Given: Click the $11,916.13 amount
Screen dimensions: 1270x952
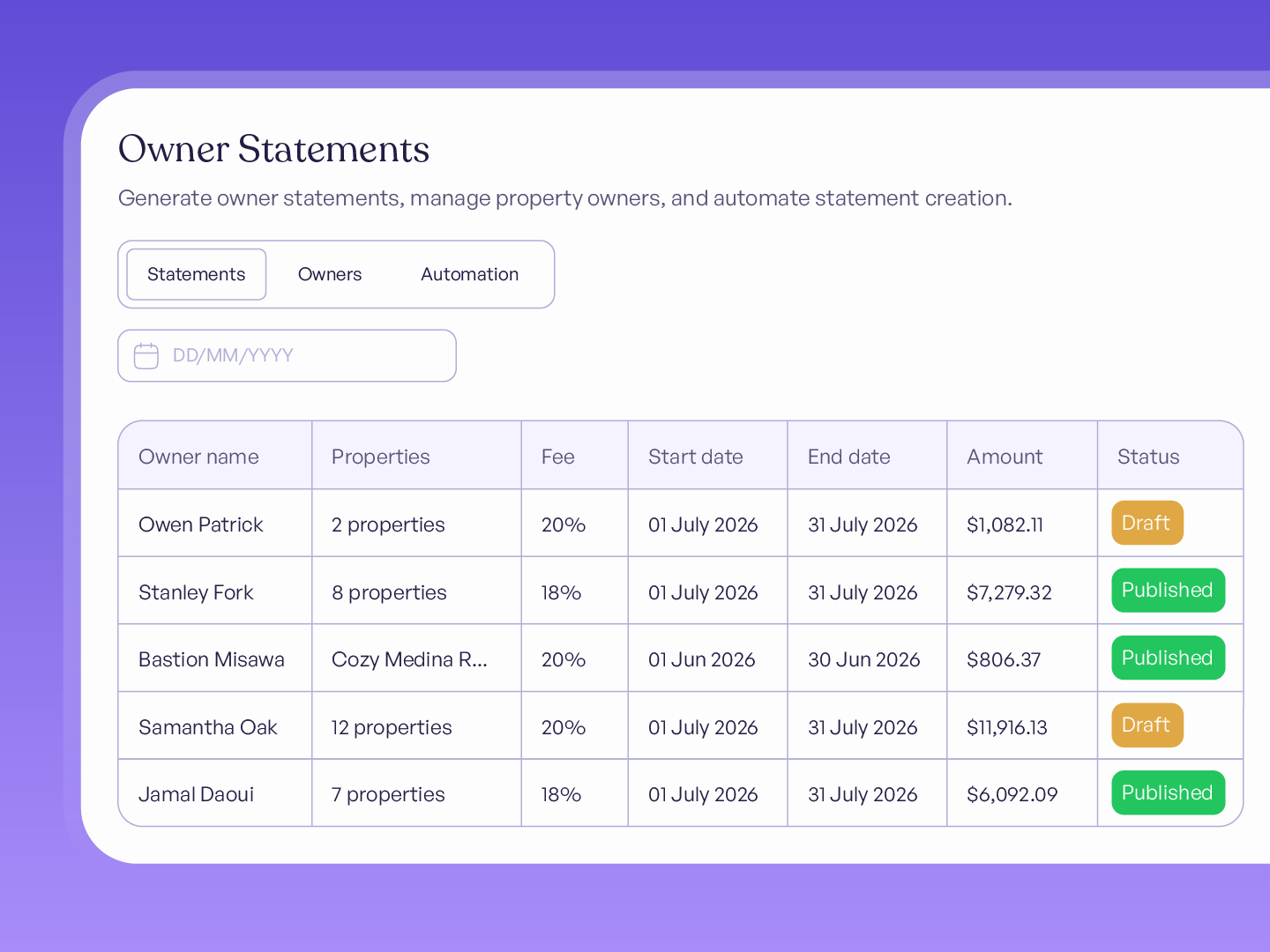Looking at the screenshot, I should pos(1007,727).
